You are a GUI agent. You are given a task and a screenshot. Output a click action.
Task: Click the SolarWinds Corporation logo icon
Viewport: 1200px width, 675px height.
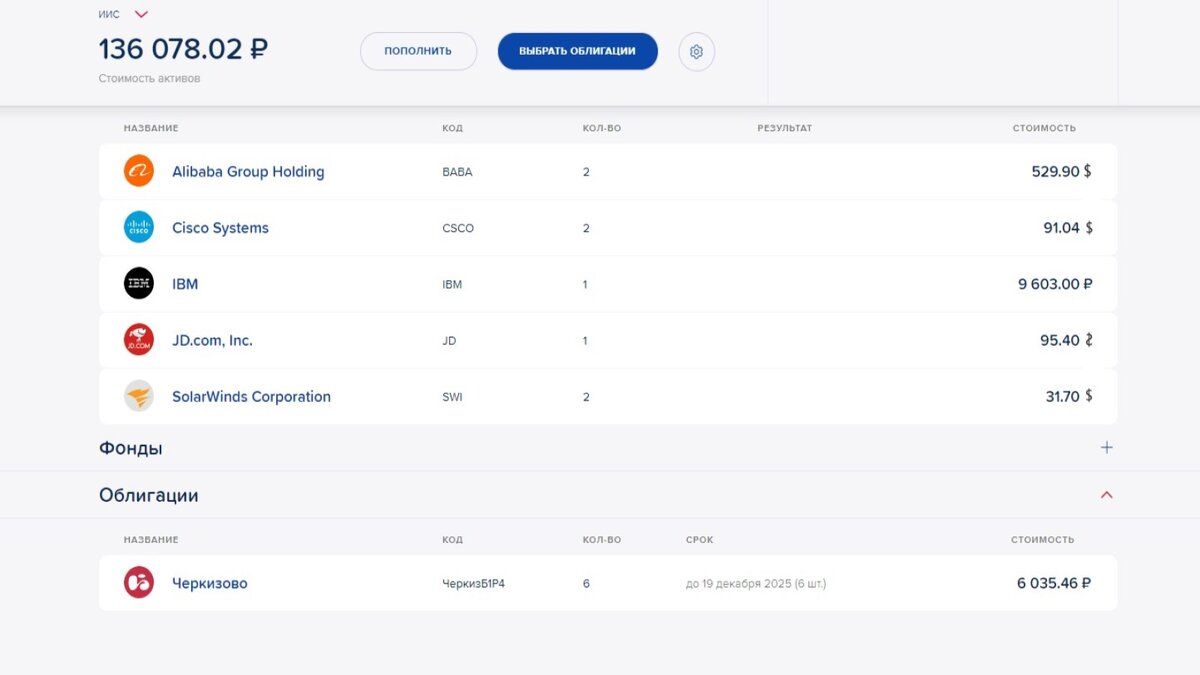(139, 396)
